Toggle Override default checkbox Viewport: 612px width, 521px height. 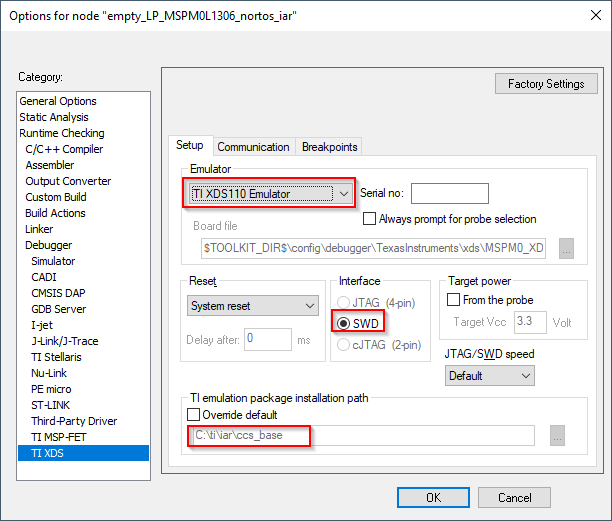point(194,414)
